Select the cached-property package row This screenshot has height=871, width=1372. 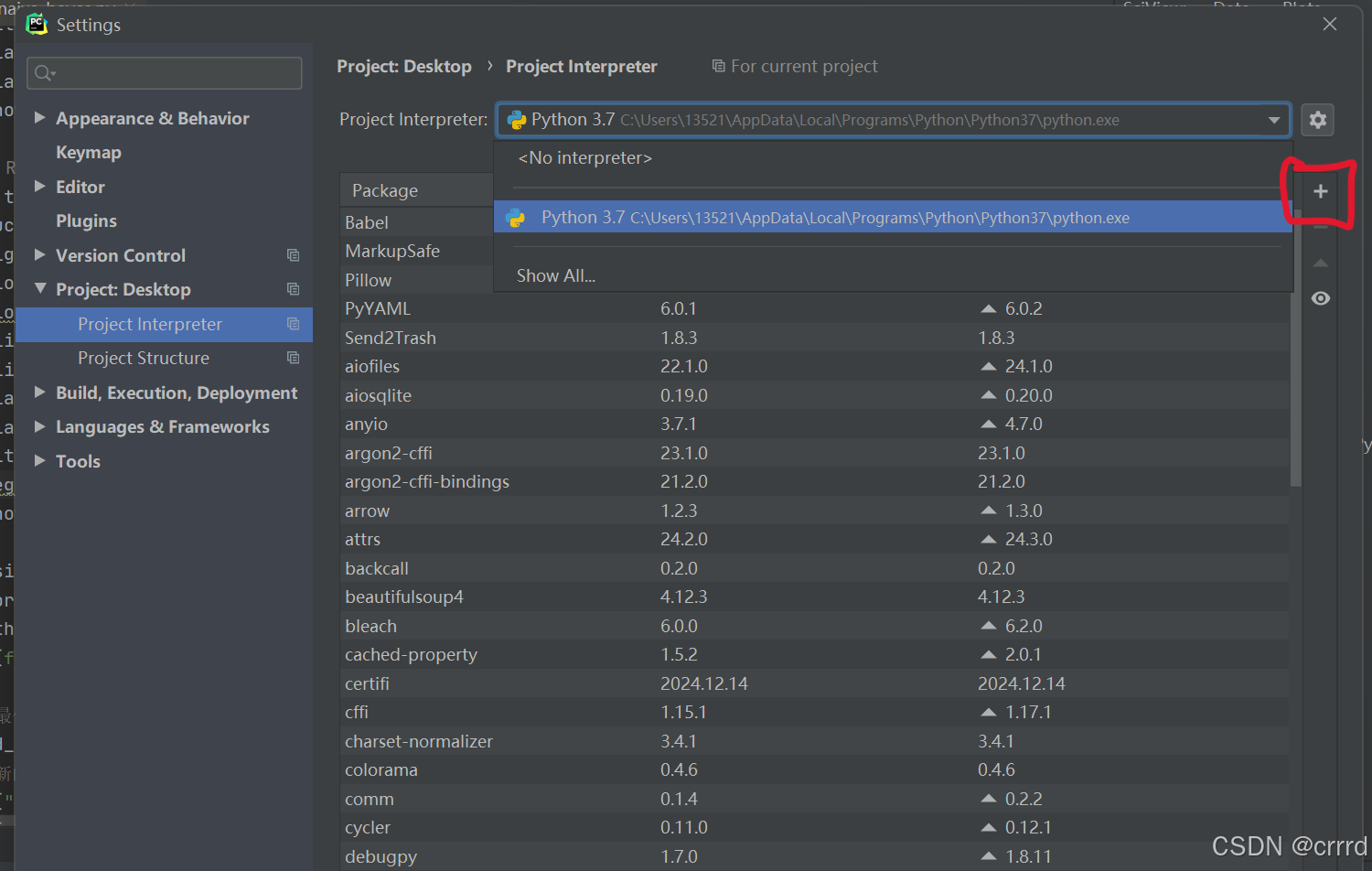coord(814,655)
